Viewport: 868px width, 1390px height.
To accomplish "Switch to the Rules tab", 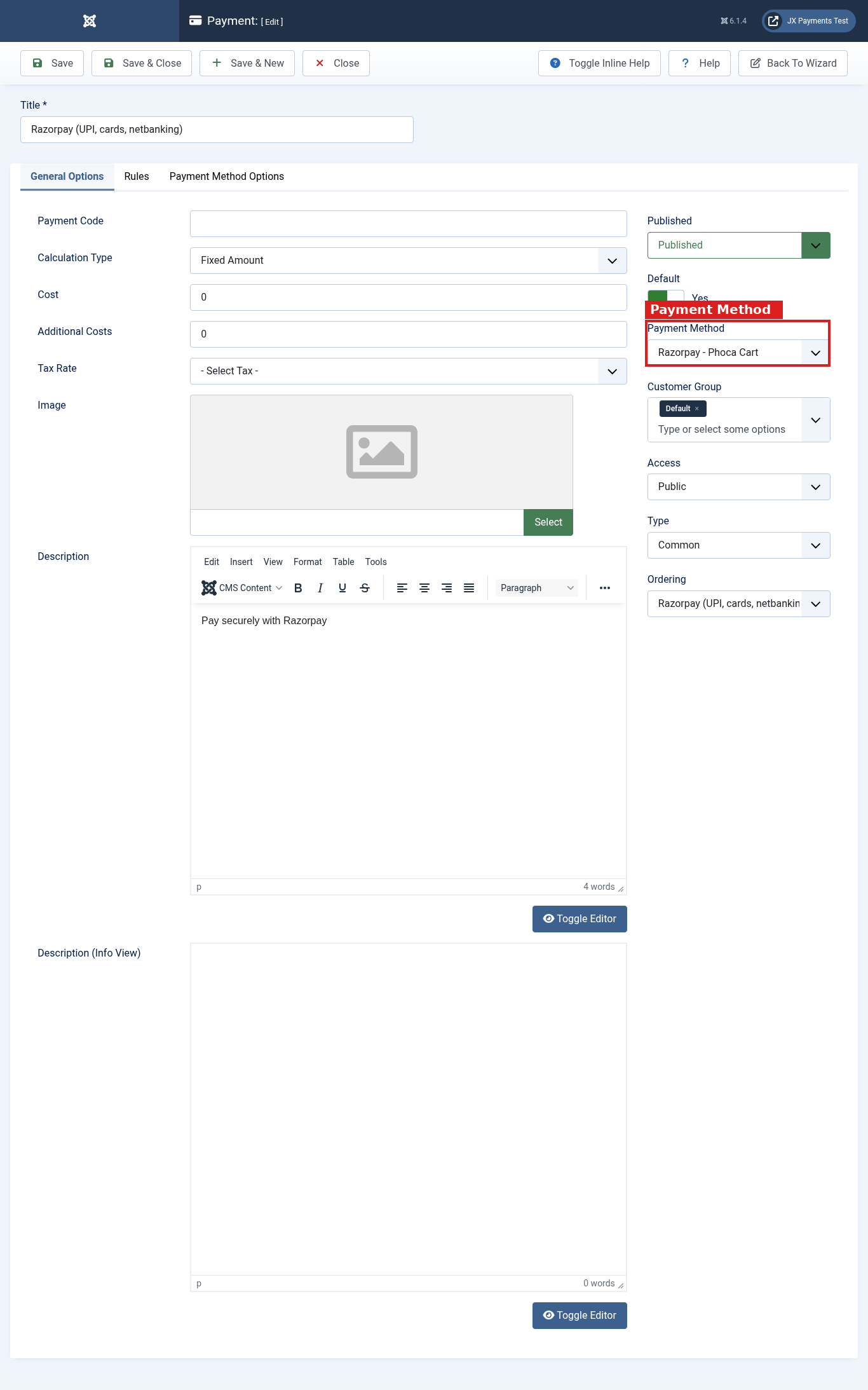I will click(137, 177).
